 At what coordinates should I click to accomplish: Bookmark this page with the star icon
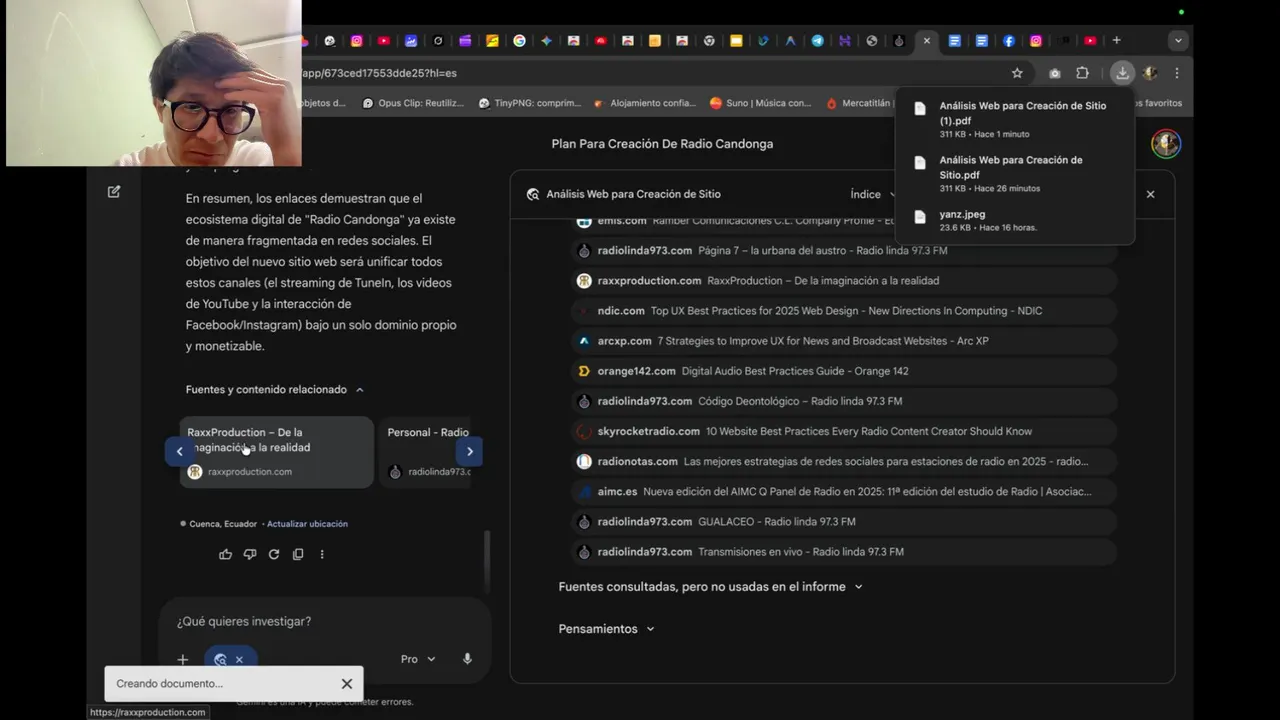[1017, 73]
